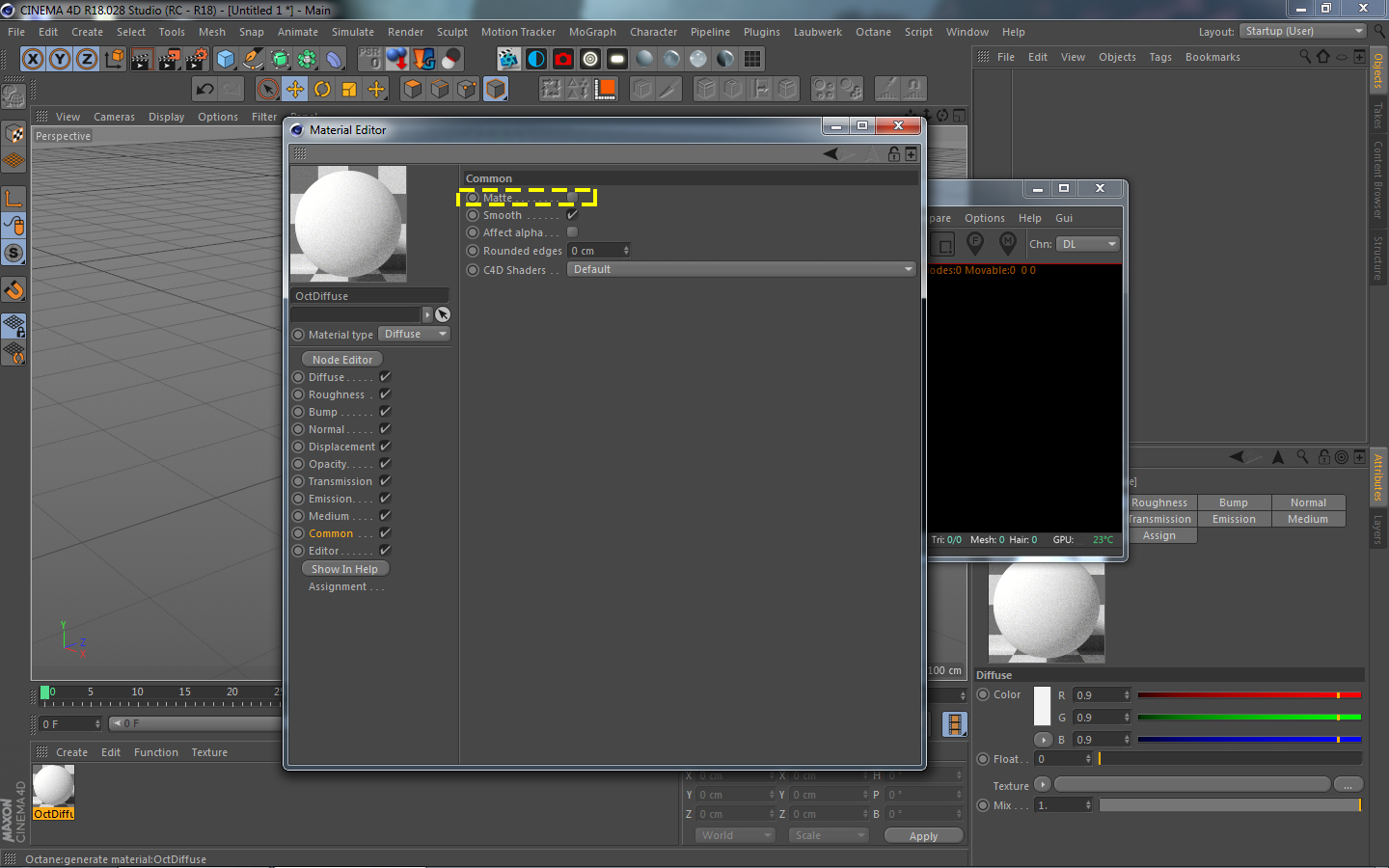Image resolution: width=1389 pixels, height=868 pixels.
Task: Switch to the Emission attribute tab
Action: point(1234,519)
